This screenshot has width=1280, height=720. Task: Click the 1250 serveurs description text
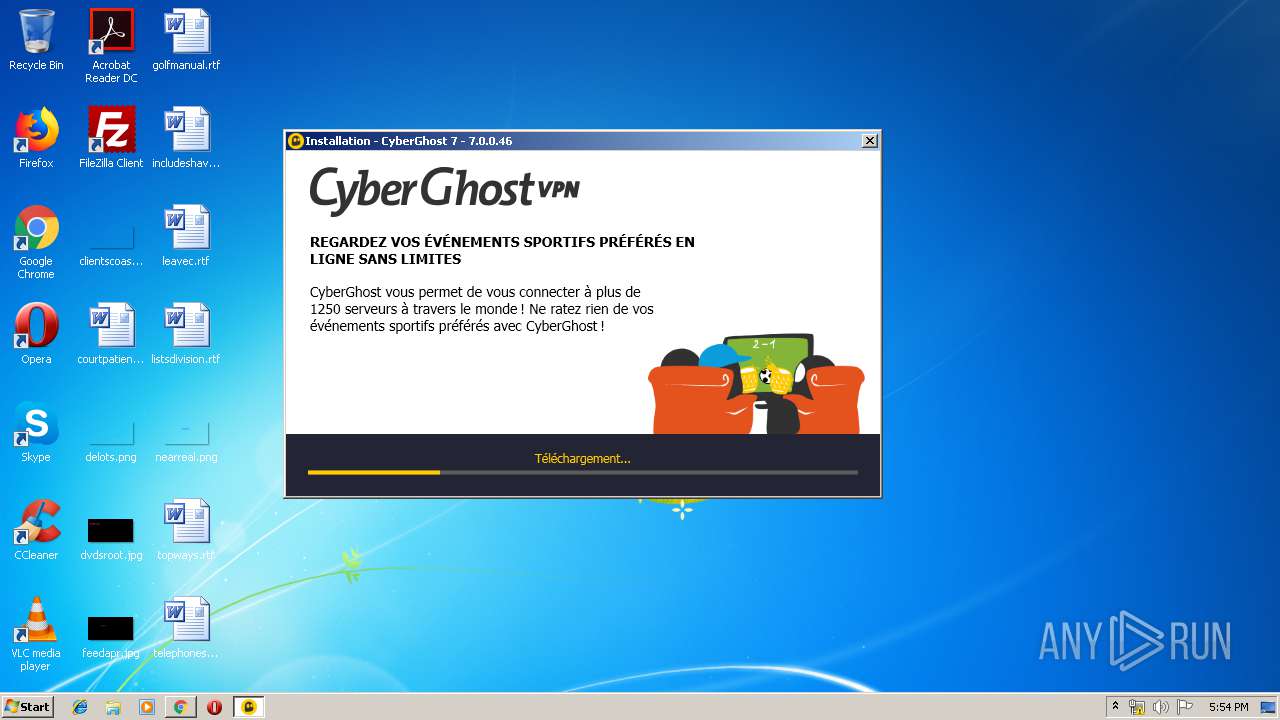pyautogui.click(x=482, y=309)
